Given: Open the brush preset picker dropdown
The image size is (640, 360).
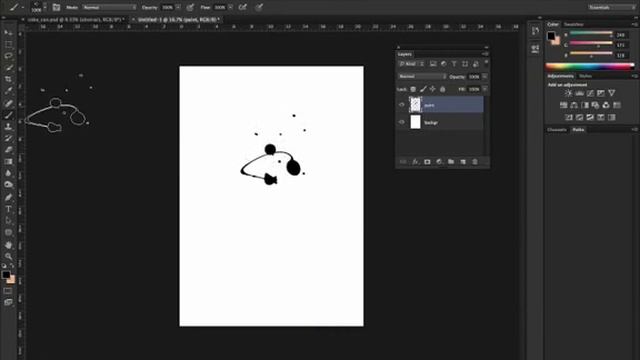Looking at the screenshot, I should [45, 7].
